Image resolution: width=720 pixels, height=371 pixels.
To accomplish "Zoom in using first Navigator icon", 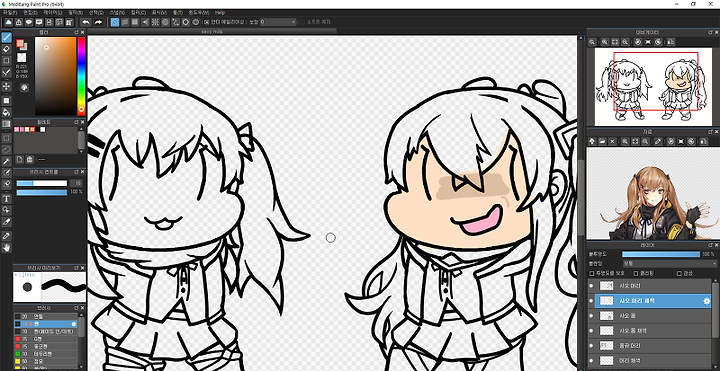I will click(x=592, y=42).
